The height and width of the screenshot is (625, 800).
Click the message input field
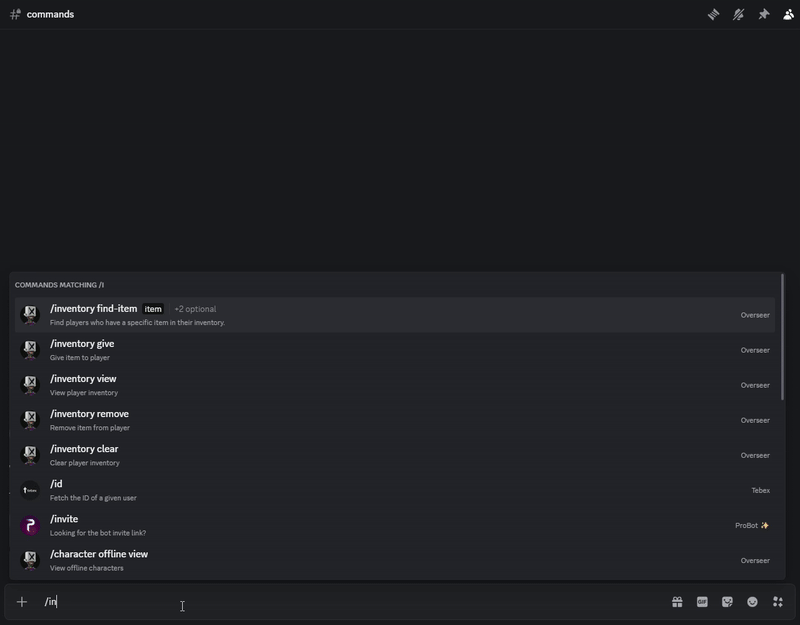tap(350, 602)
